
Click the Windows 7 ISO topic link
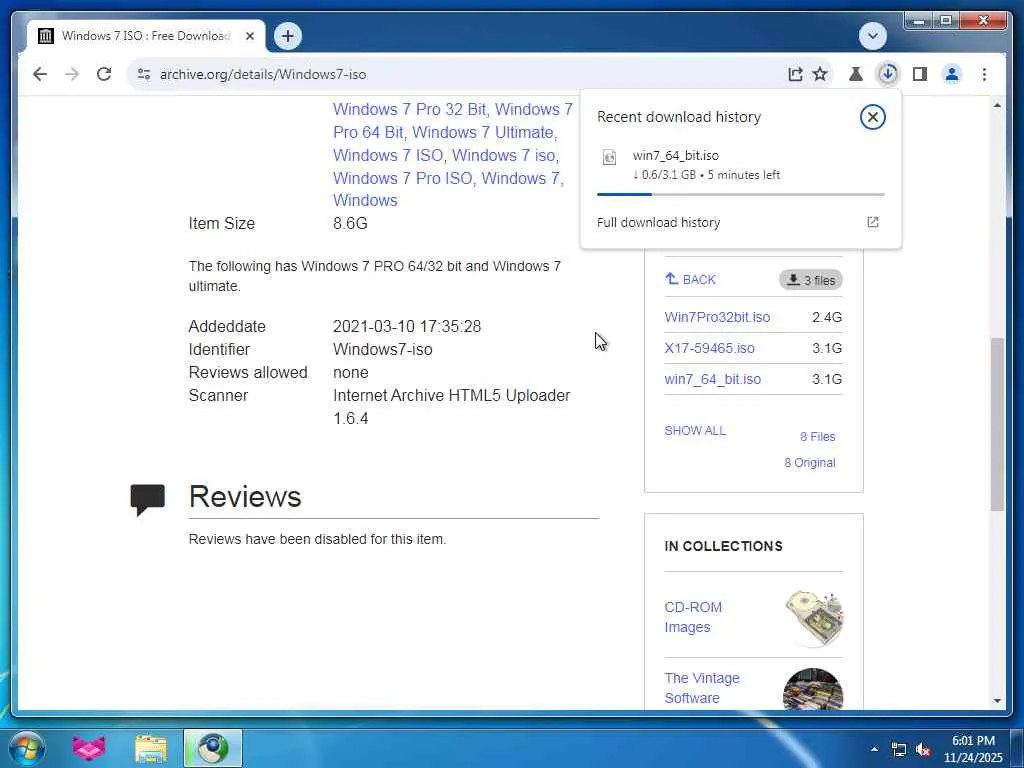[388, 155]
